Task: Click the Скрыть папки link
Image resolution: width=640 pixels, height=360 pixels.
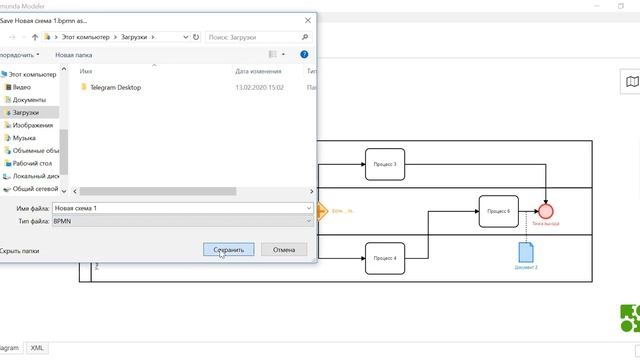Action: [x=19, y=251]
